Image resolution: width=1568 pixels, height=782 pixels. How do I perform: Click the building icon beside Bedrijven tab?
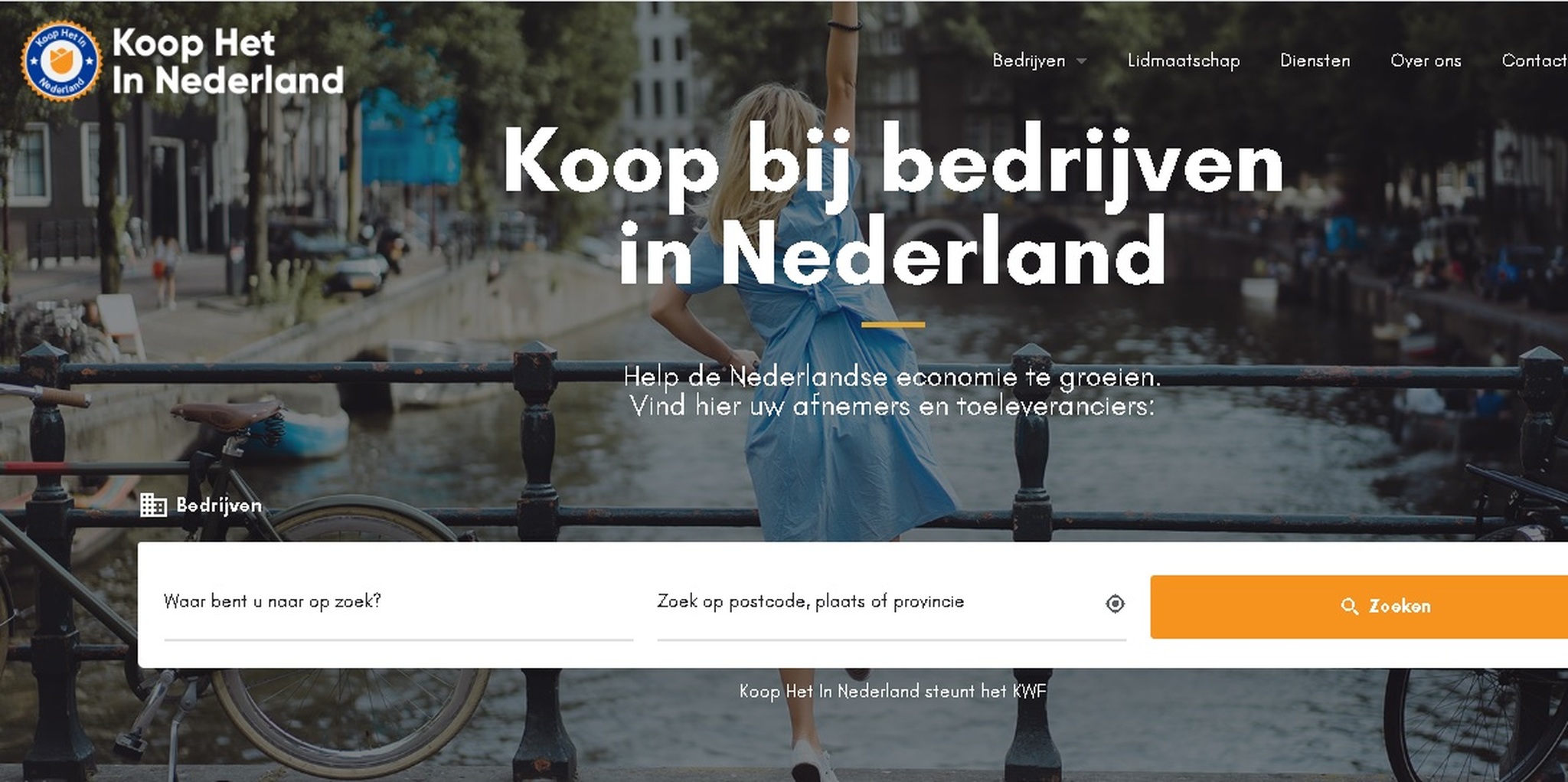coord(153,506)
